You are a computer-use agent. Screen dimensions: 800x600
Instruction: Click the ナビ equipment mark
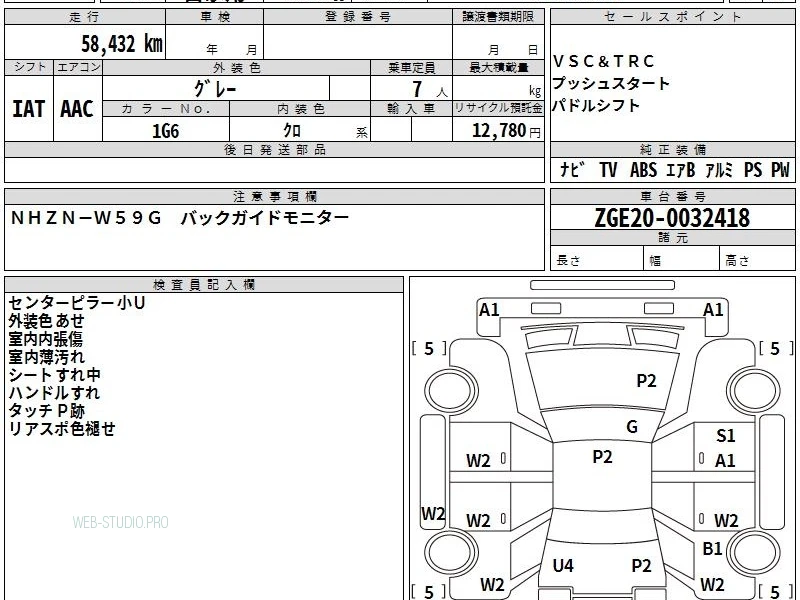pyautogui.click(x=572, y=169)
